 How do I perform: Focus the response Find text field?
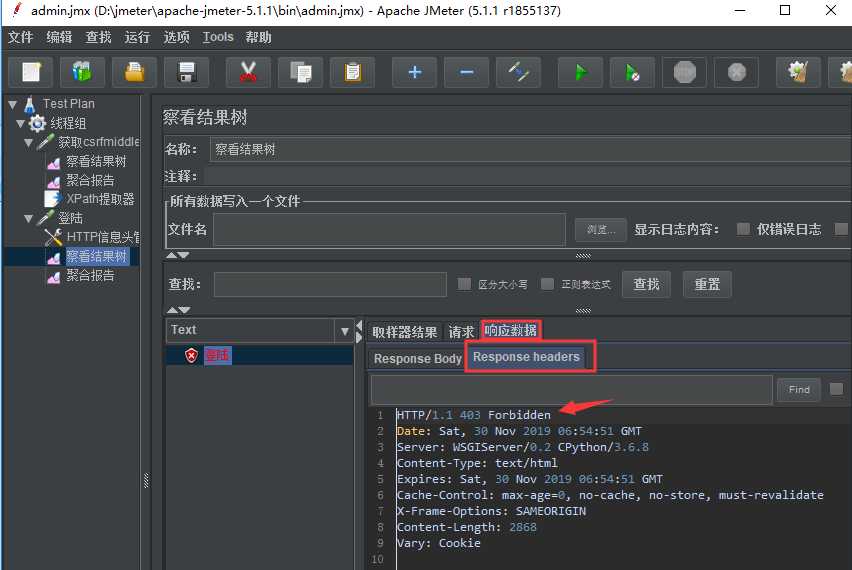click(572, 390)
